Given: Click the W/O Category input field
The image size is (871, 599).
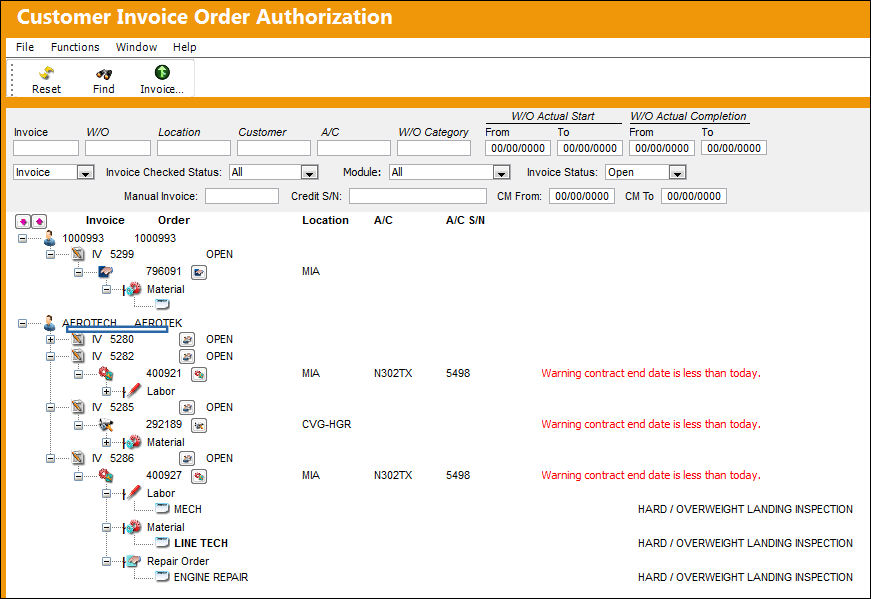Looking at the screenshot, I should click(x=434, y=148).
